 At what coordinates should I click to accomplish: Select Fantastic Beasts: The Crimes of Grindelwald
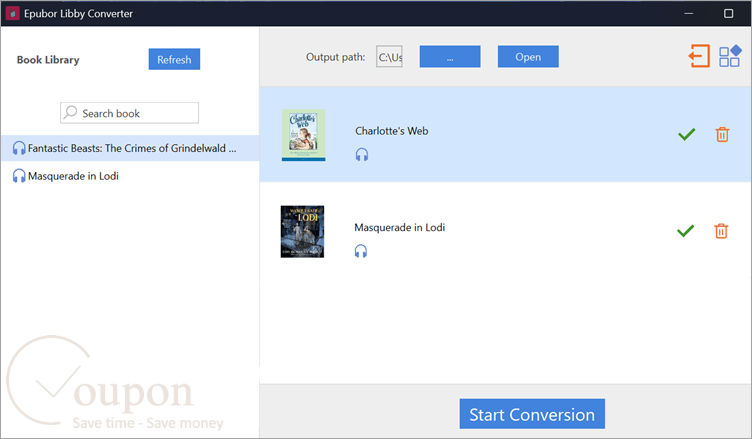pyautogui.click(x=130, y=148)
